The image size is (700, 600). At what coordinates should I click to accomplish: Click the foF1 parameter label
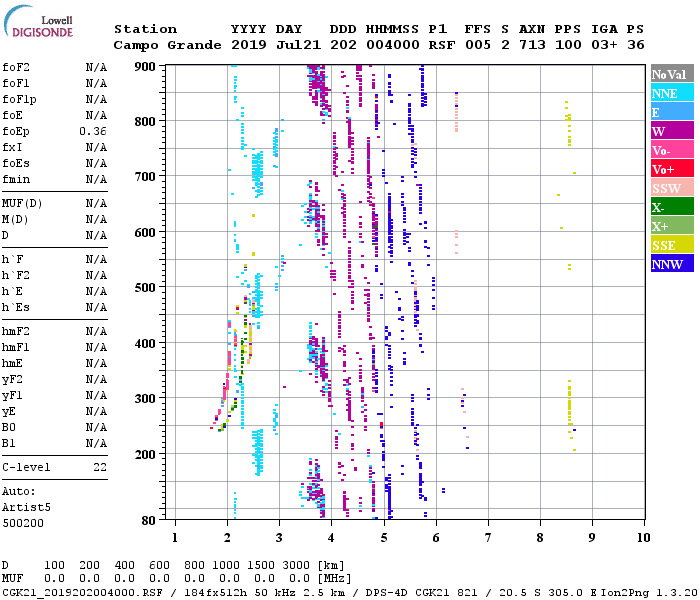click(x=16, y=83)
